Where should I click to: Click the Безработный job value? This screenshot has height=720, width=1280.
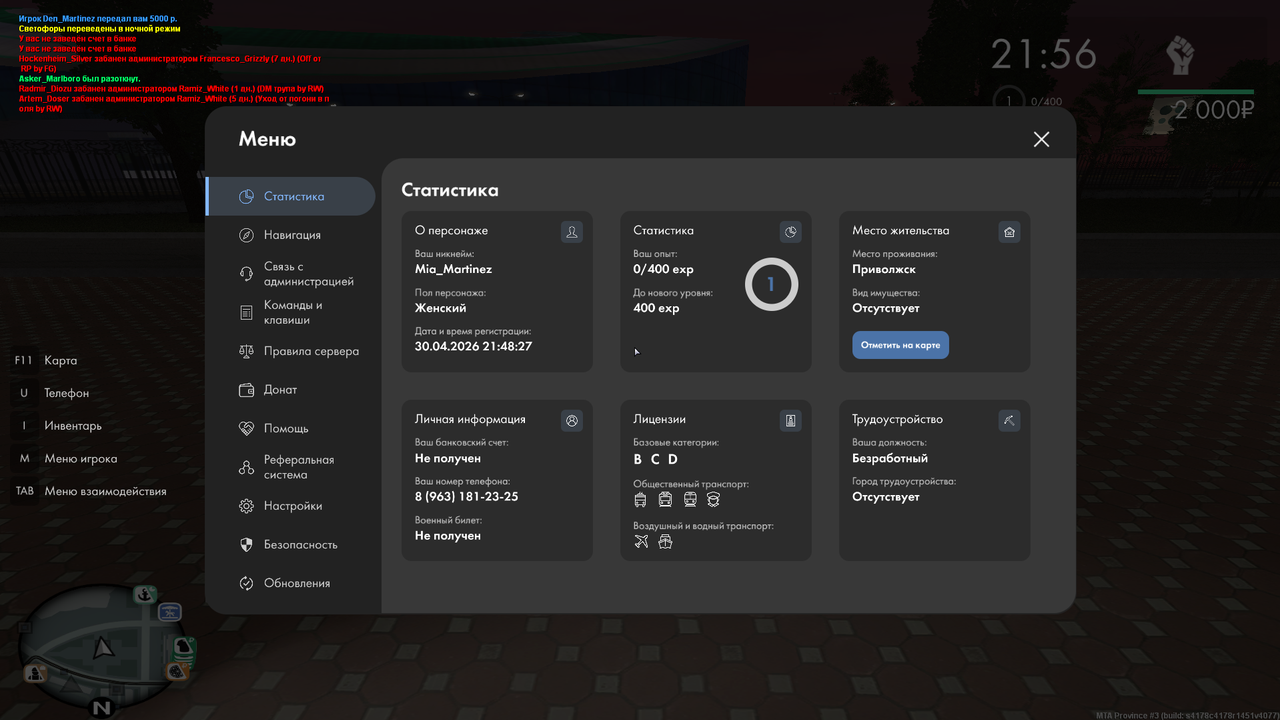click(890, 458)
